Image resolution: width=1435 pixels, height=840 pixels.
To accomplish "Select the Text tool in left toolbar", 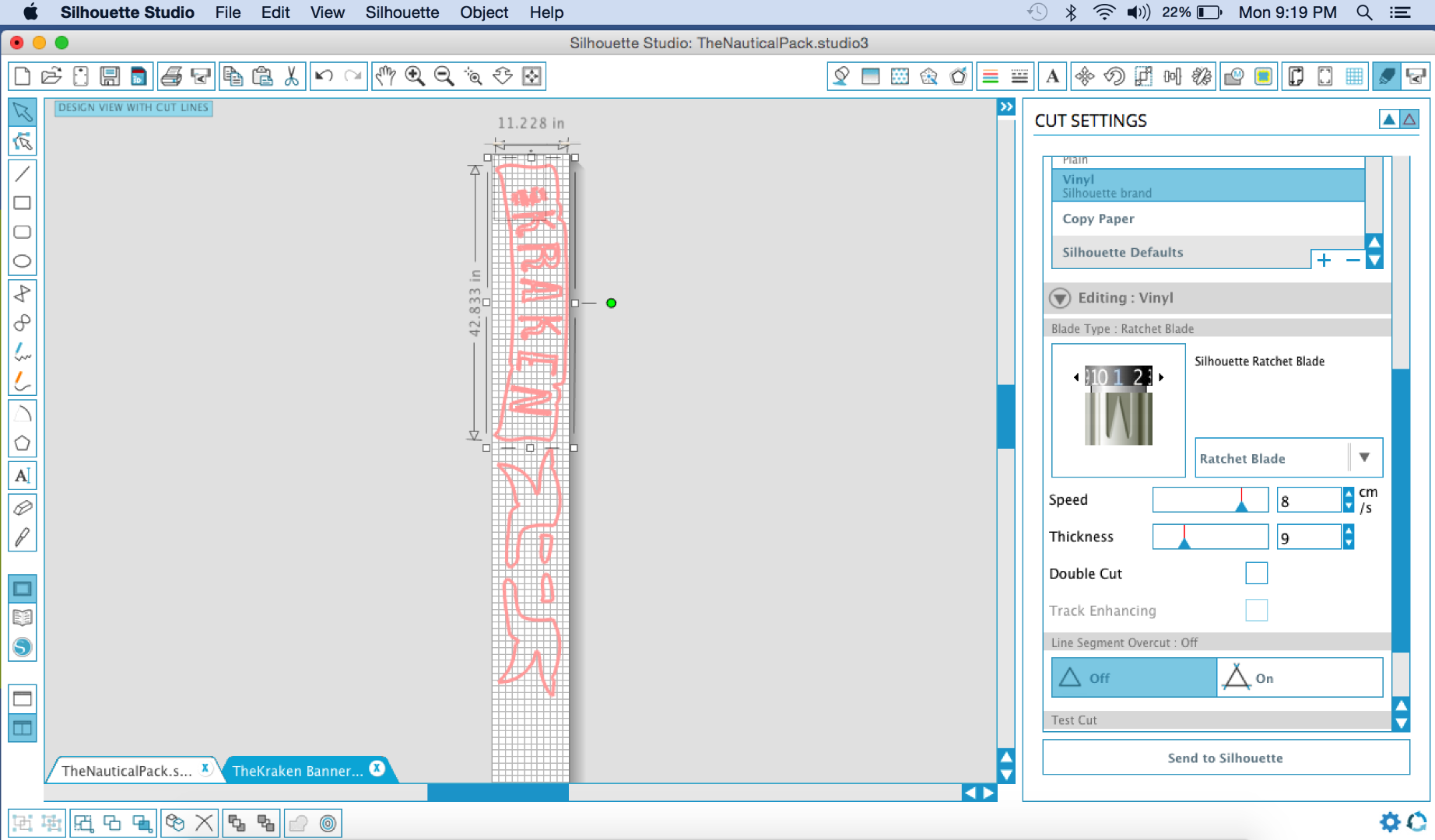I will tap(22, 475).
